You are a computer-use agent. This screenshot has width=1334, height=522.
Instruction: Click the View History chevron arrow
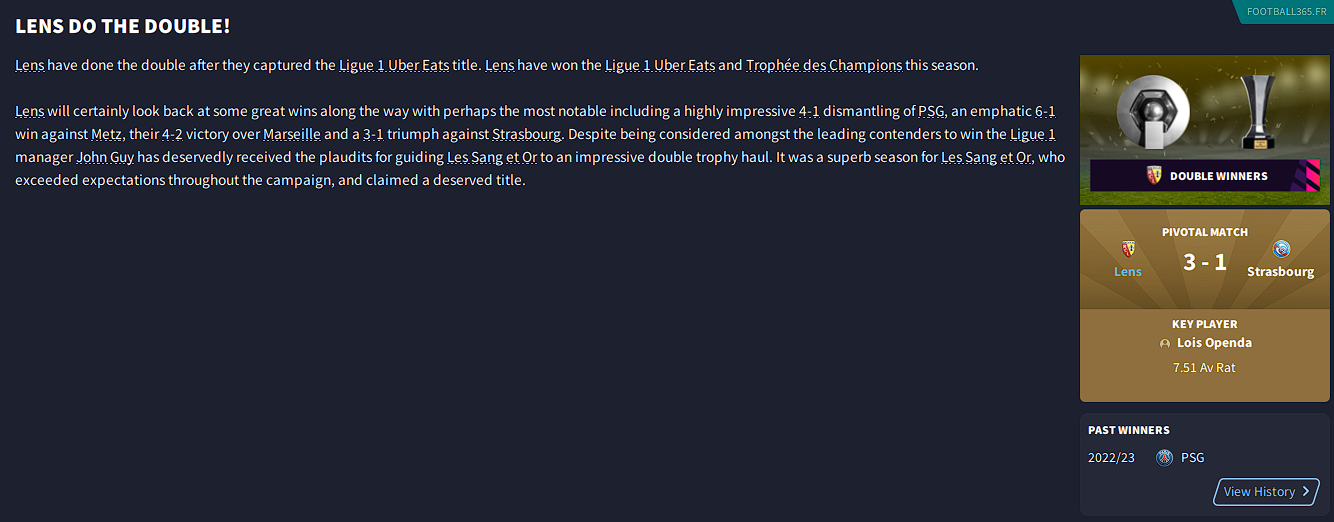click(1306, 492)
